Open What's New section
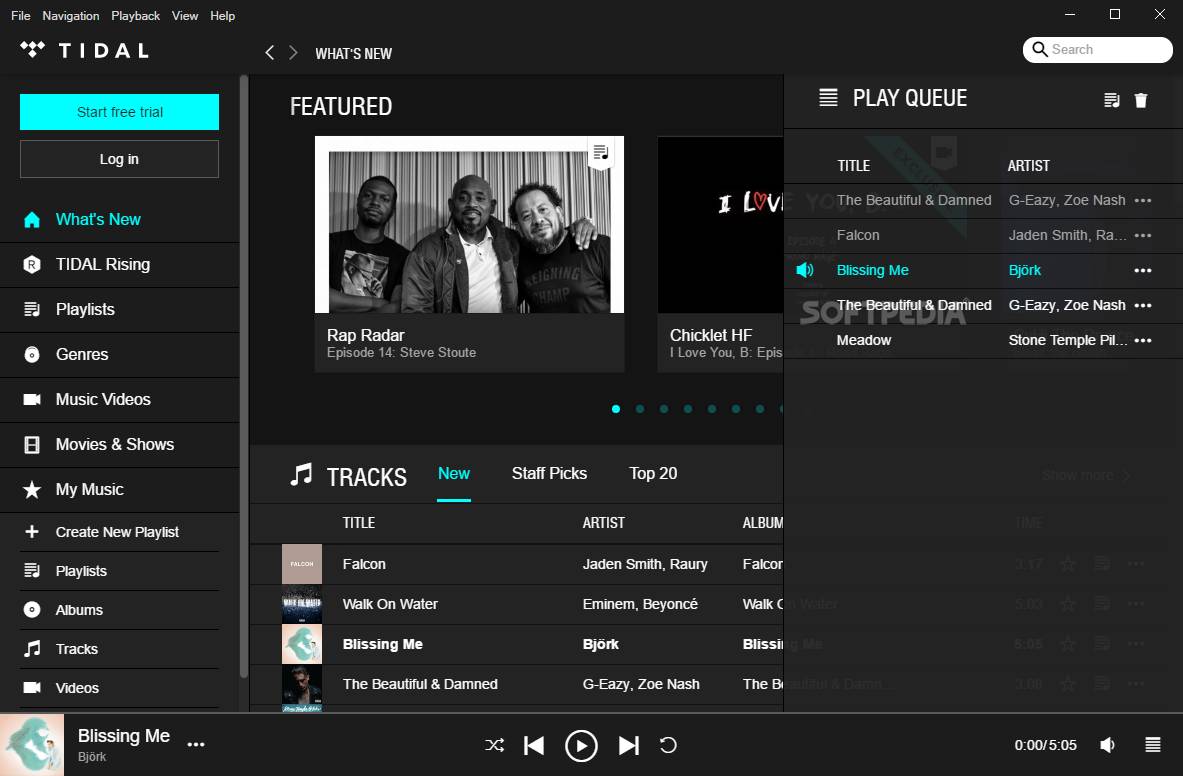The height and width of the screenshot is (776, 1183). point(119,219)
